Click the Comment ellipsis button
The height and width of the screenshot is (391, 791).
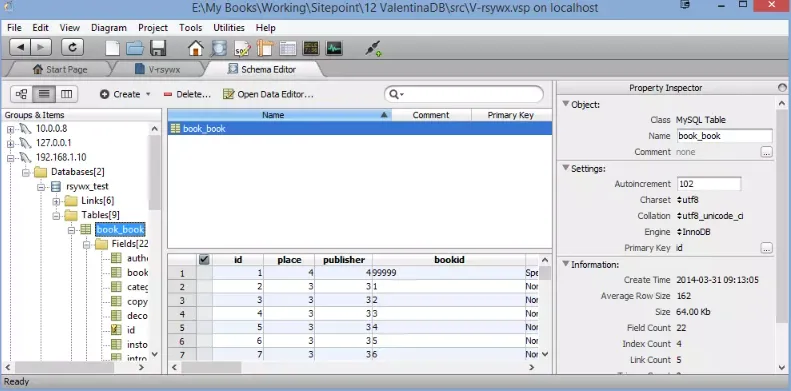766,151
